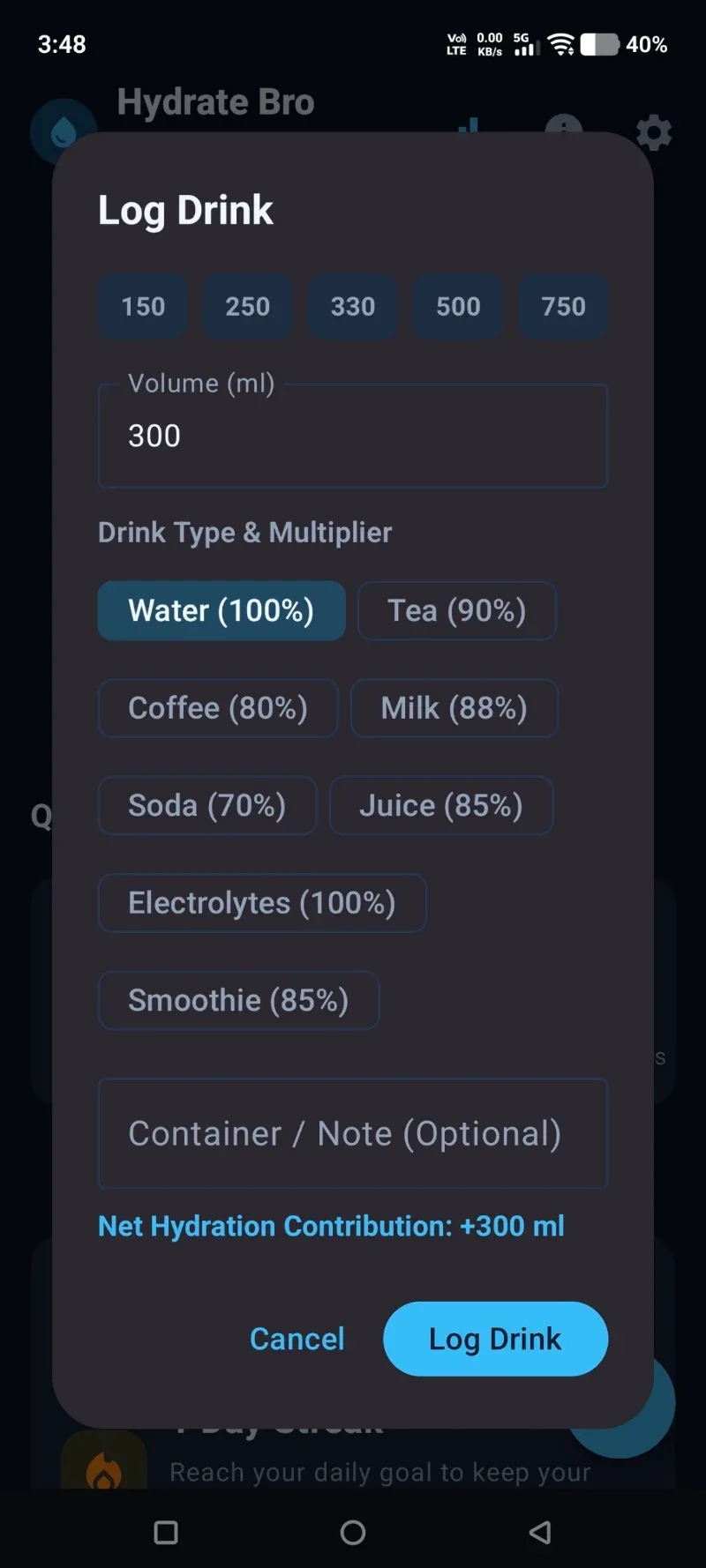Tap the Android back navigation icon

tap(540, 1533)
